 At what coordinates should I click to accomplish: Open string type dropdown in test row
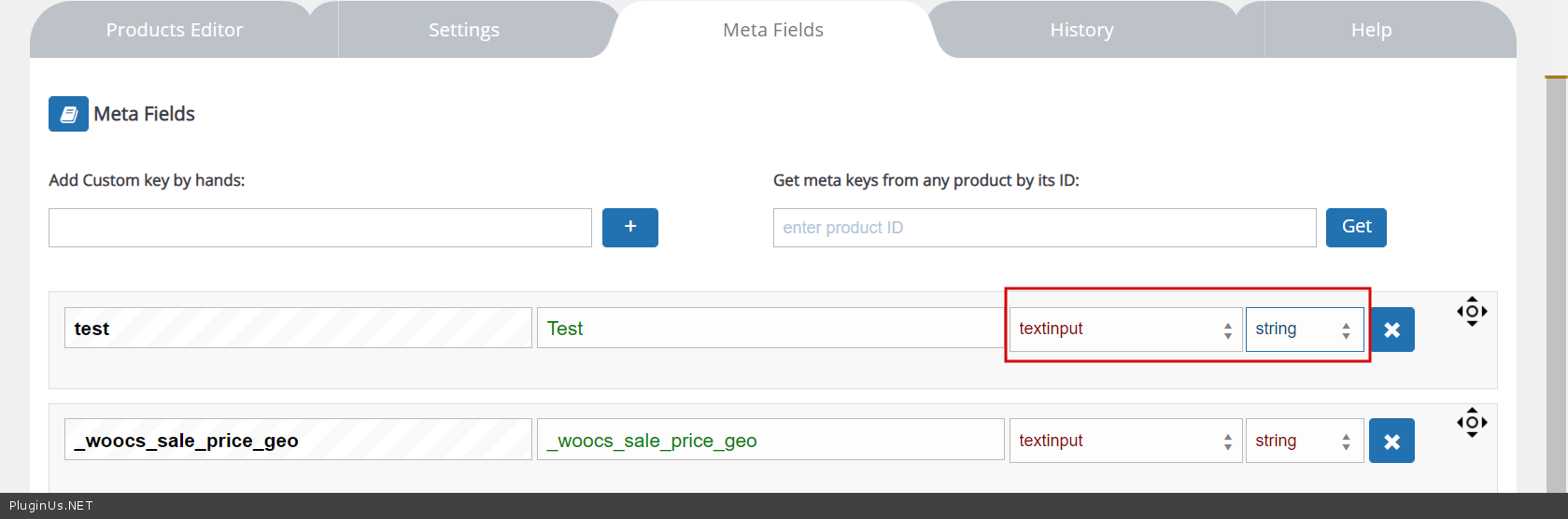click(1304, 330)
